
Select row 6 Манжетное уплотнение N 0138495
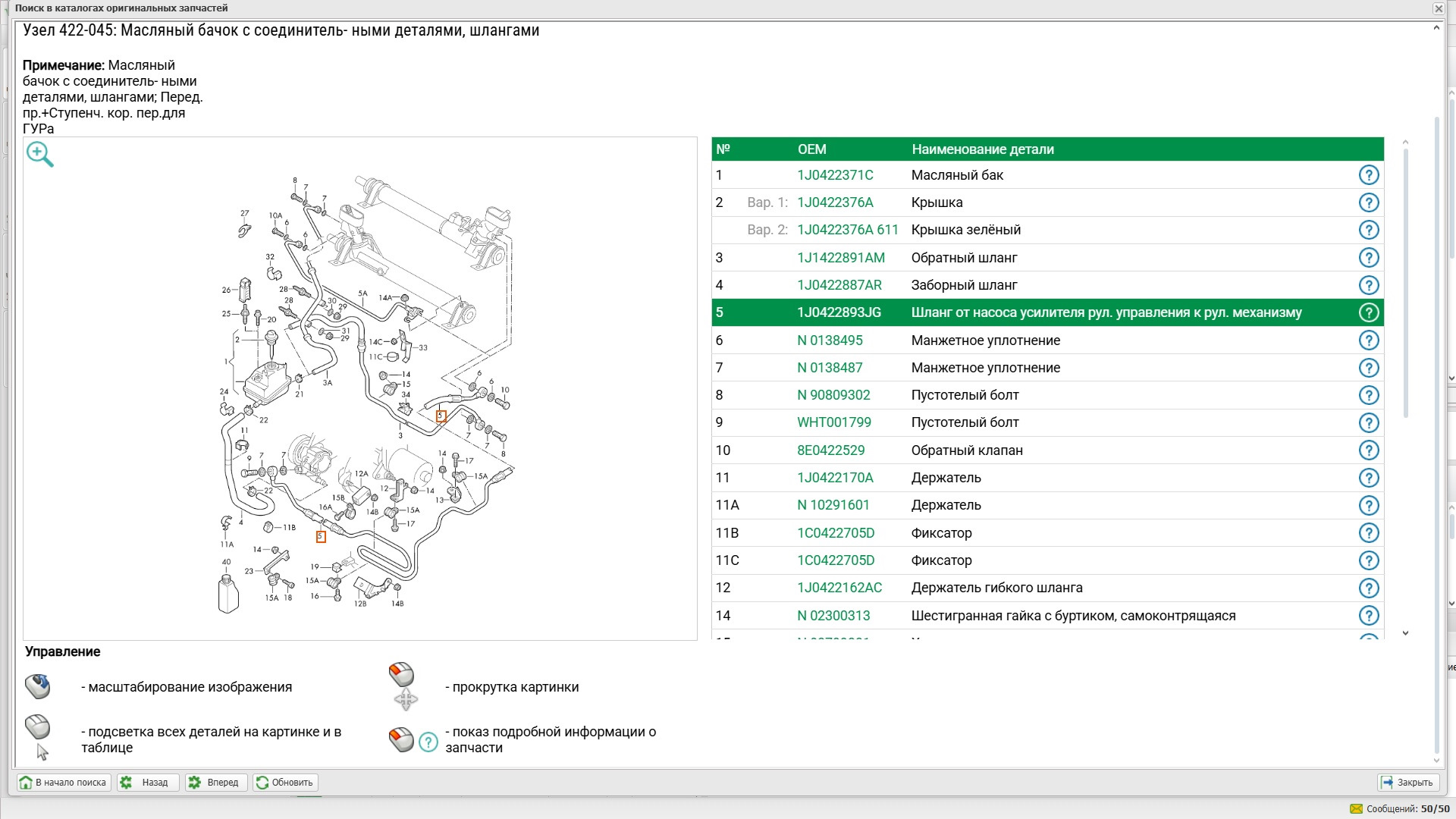pyautogui.click(x=985, y=340)
